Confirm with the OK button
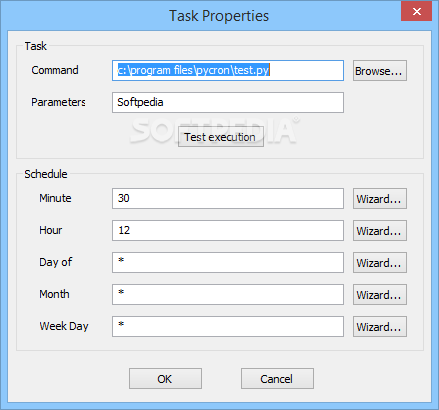Viewport: 439px width, 410px height. point(165,378)
